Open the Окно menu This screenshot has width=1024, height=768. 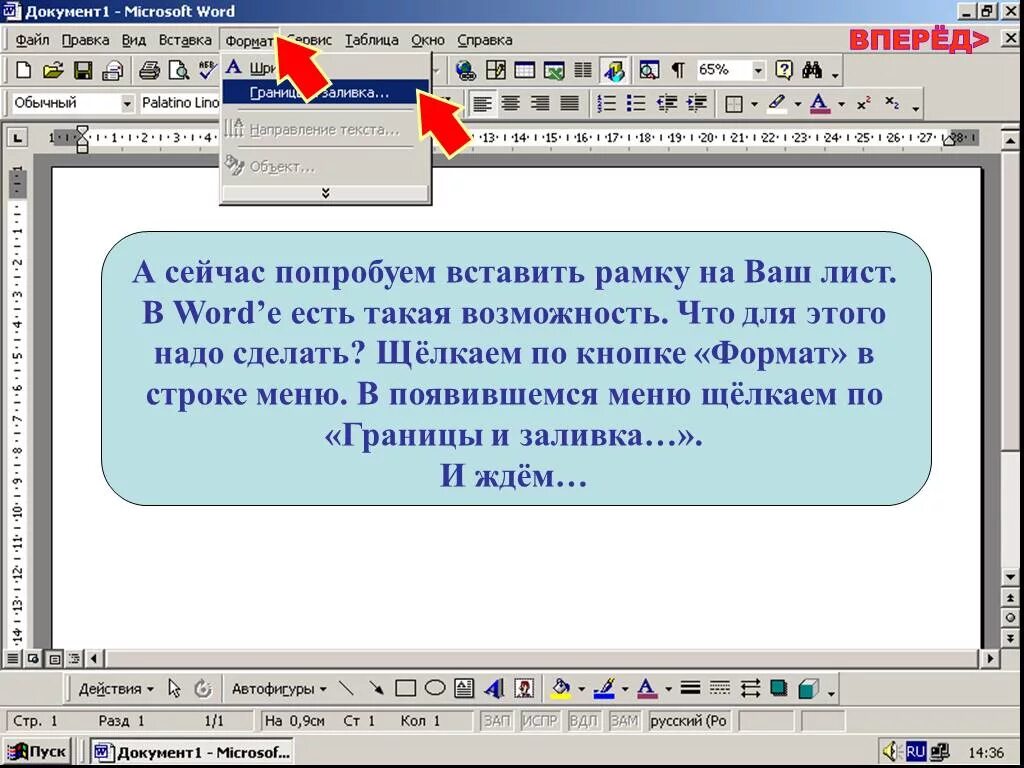pos(428,40)
